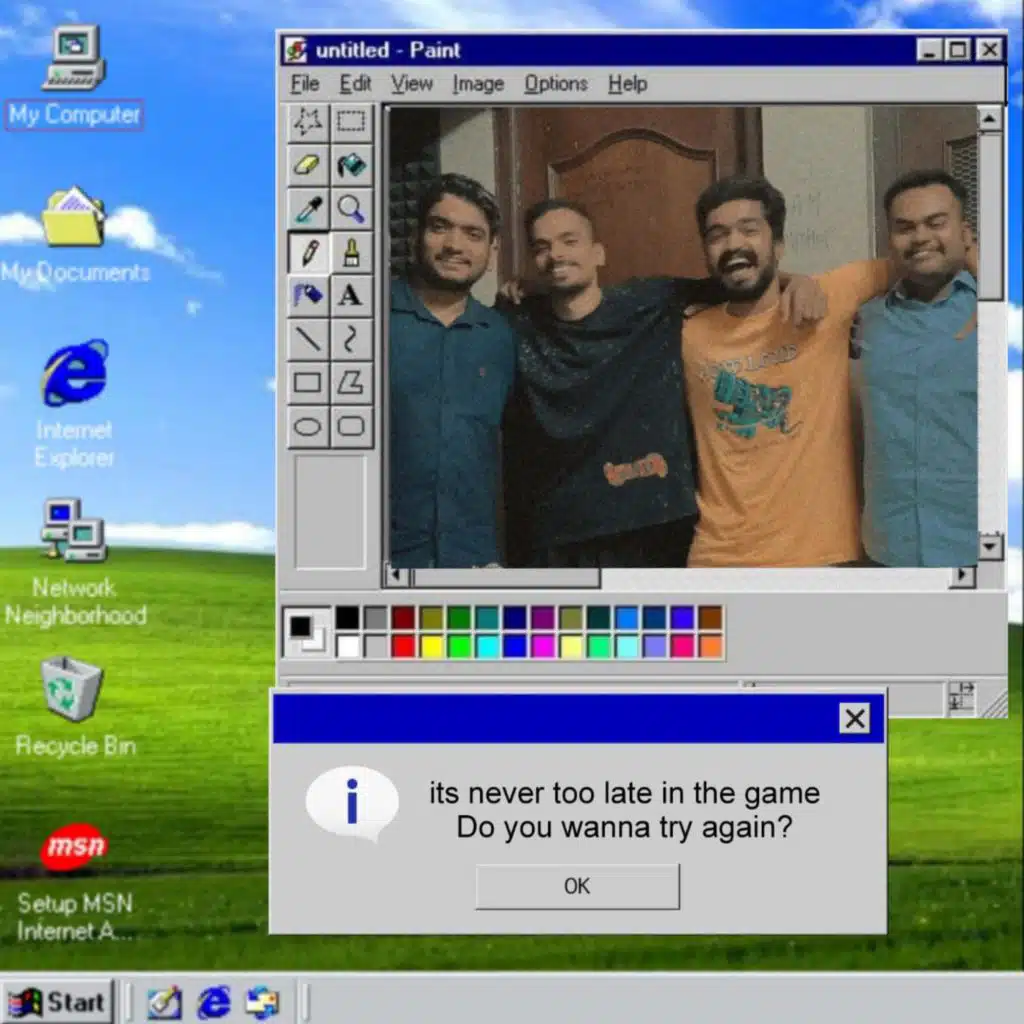Choose the Brush tool
Screen dimensions: 1024x1024
tap(351, 252)
